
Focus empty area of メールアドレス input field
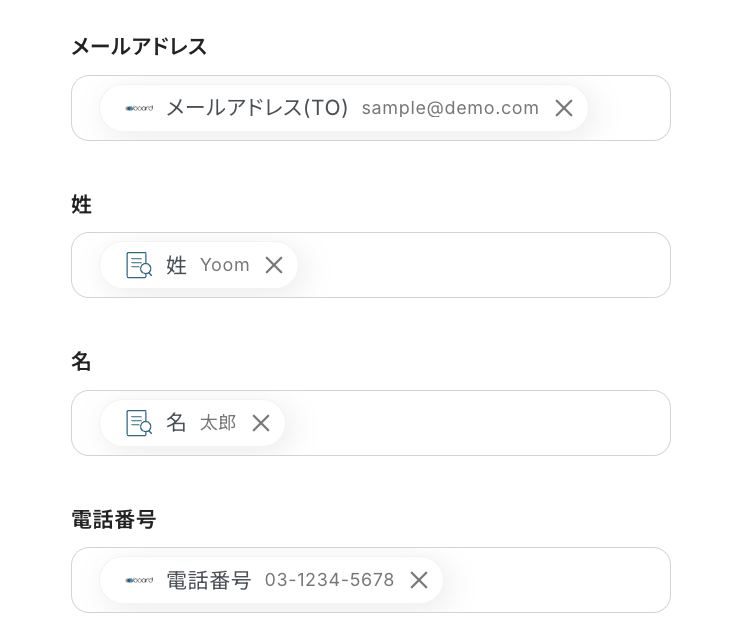tap(628, 108)
